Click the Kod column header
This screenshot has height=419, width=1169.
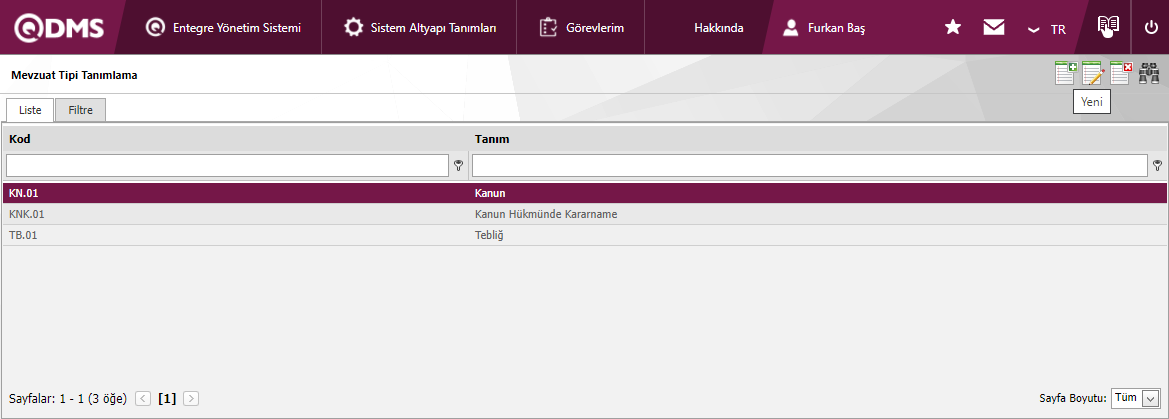[x=19, y=139]
